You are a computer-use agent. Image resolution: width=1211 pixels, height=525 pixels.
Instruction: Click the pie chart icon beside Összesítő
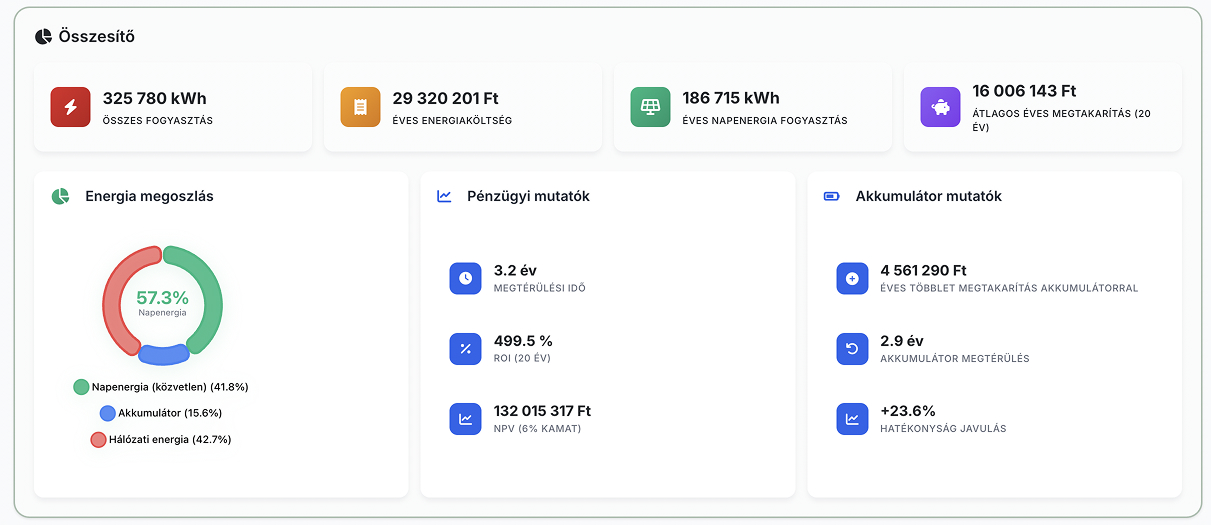click(x=43, y=37)
